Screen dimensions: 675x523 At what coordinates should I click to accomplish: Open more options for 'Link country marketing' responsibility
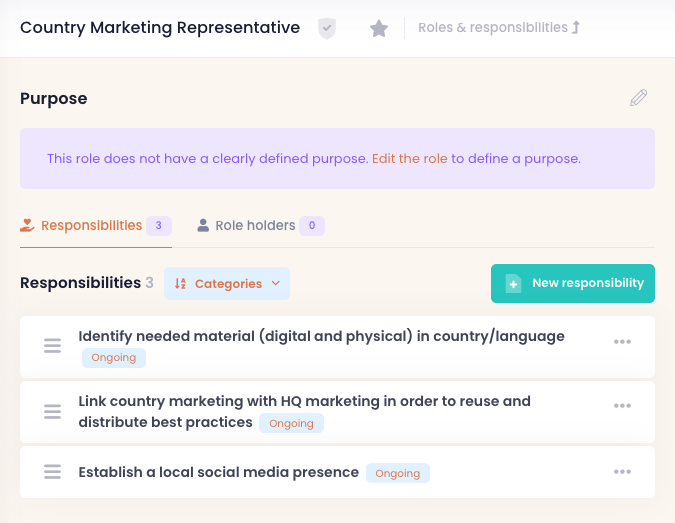(622, 406)
